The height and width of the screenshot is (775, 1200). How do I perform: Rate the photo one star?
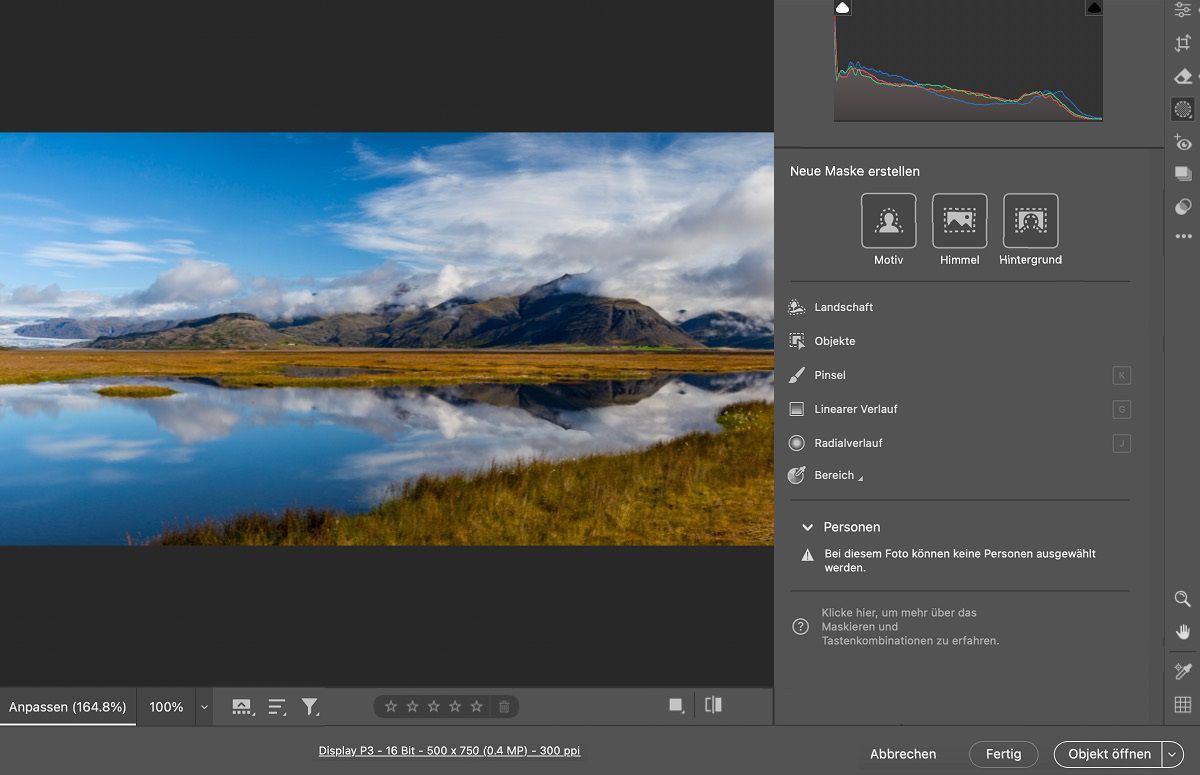(x=391, y=707)
